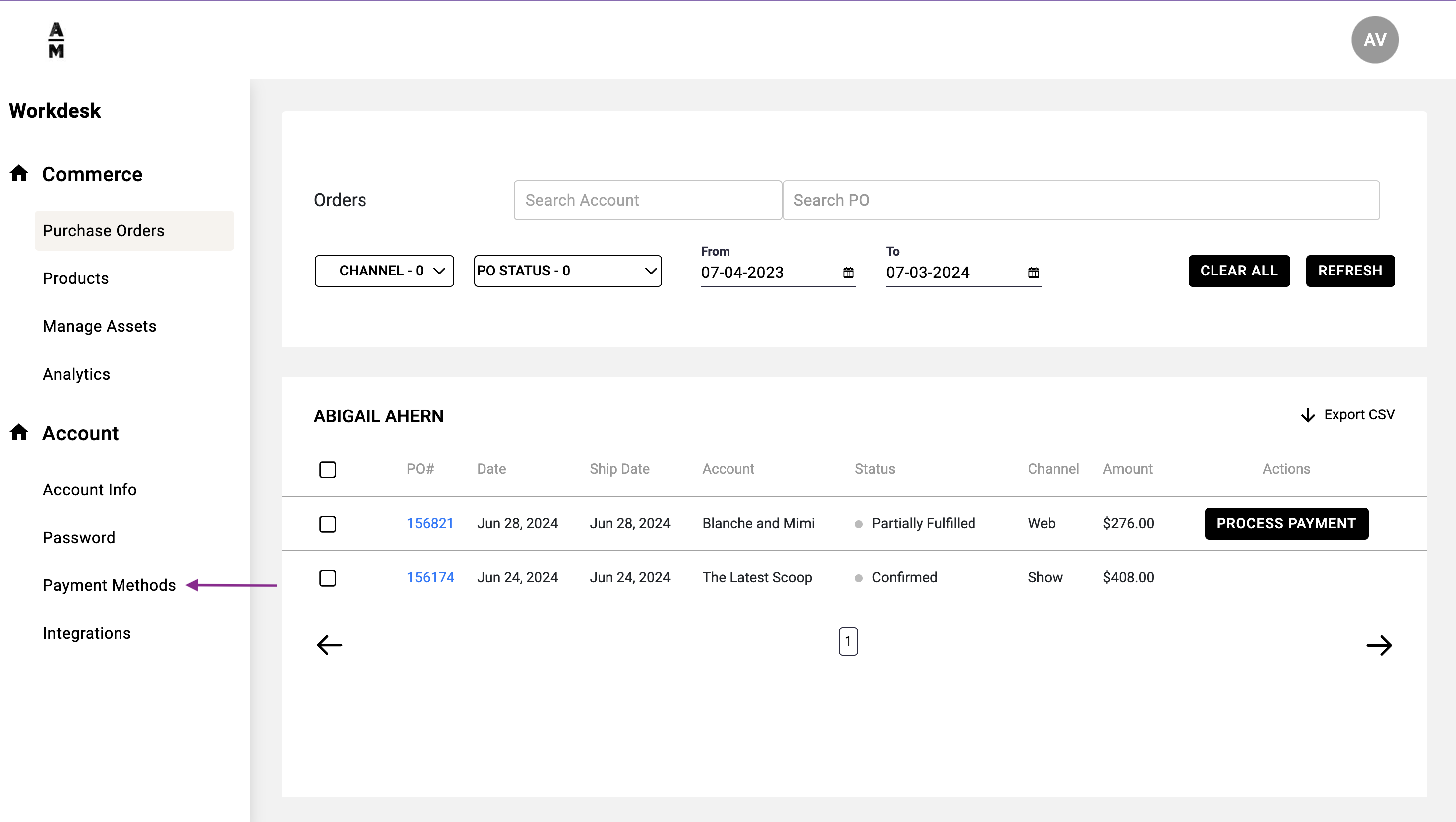Toggle the select-all orders checkbox
The image size is (1456, 822).
pos(327,469)
